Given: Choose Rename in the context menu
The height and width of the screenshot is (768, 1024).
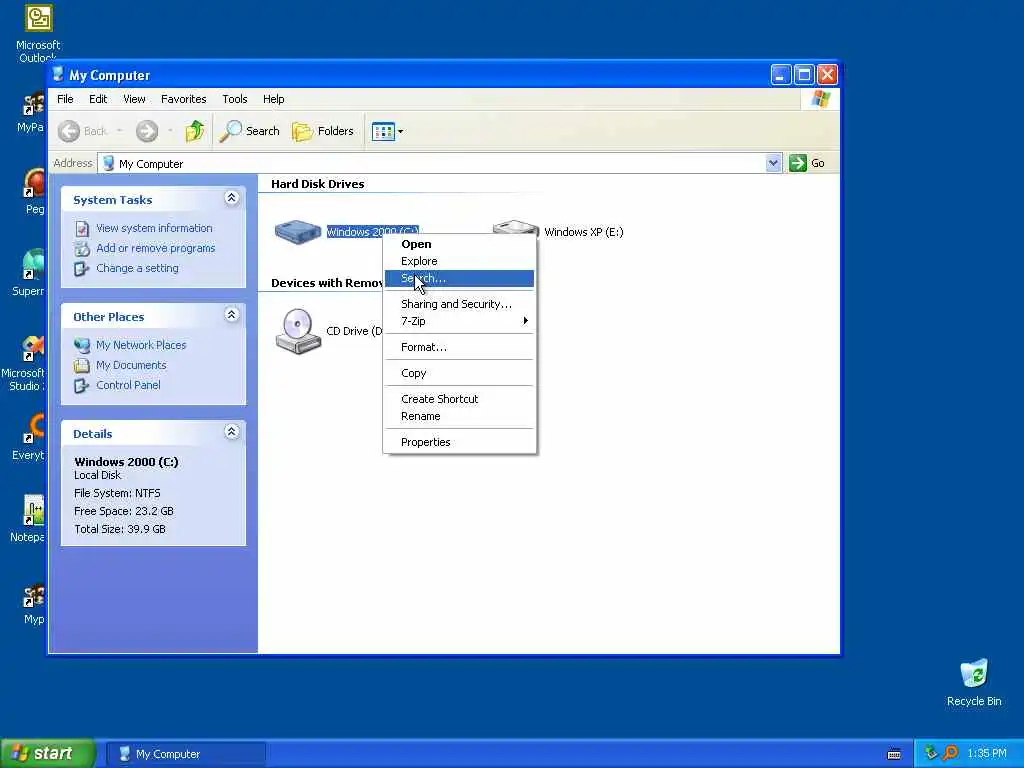Looking at the screenshot, I should pyautogui.click(x=459, y=417).
